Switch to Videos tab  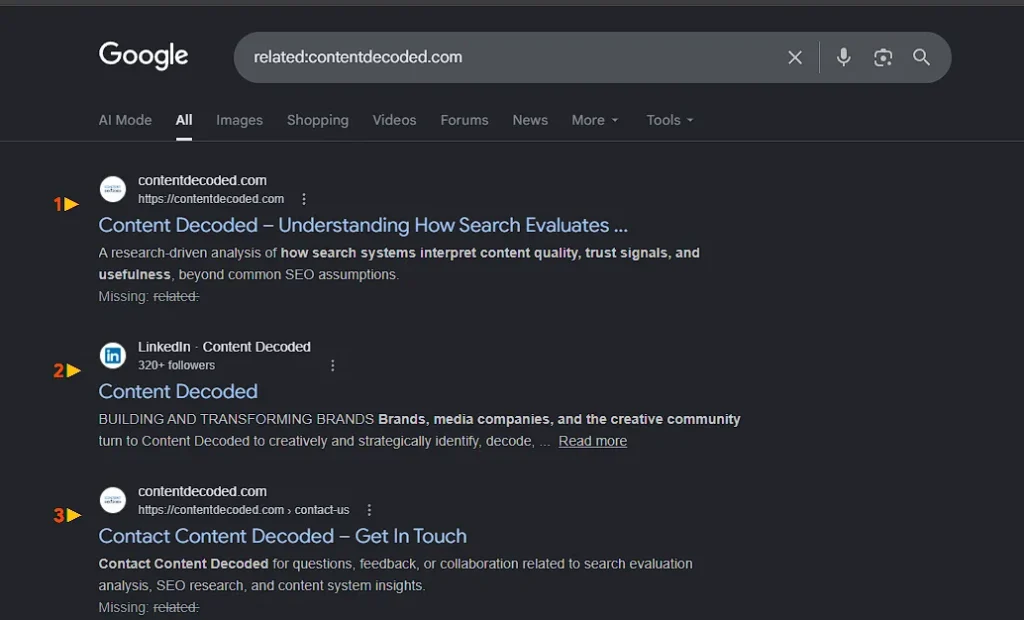(394, 120)
